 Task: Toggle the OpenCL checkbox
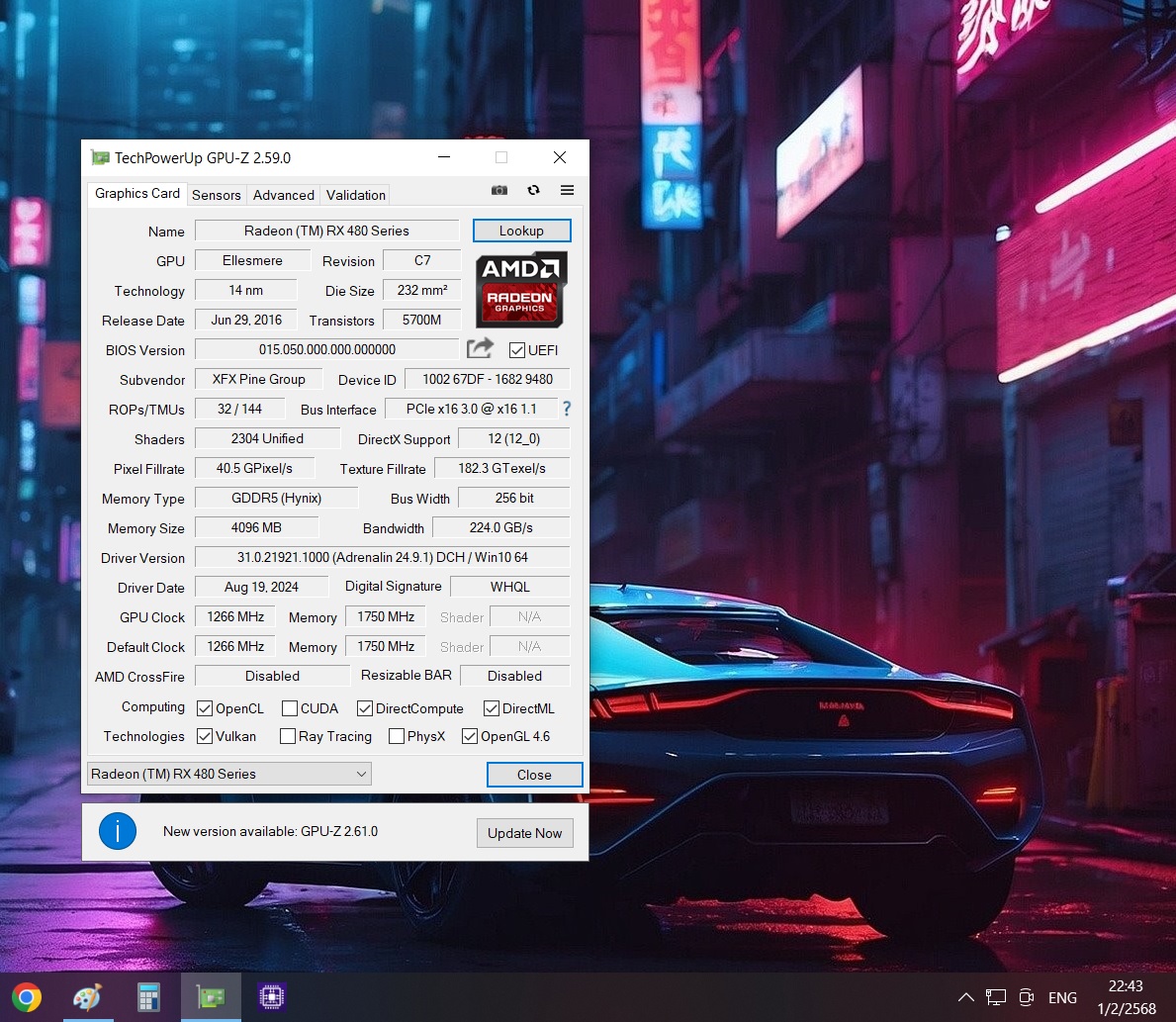pyautogui.click(x=205, y=708)
